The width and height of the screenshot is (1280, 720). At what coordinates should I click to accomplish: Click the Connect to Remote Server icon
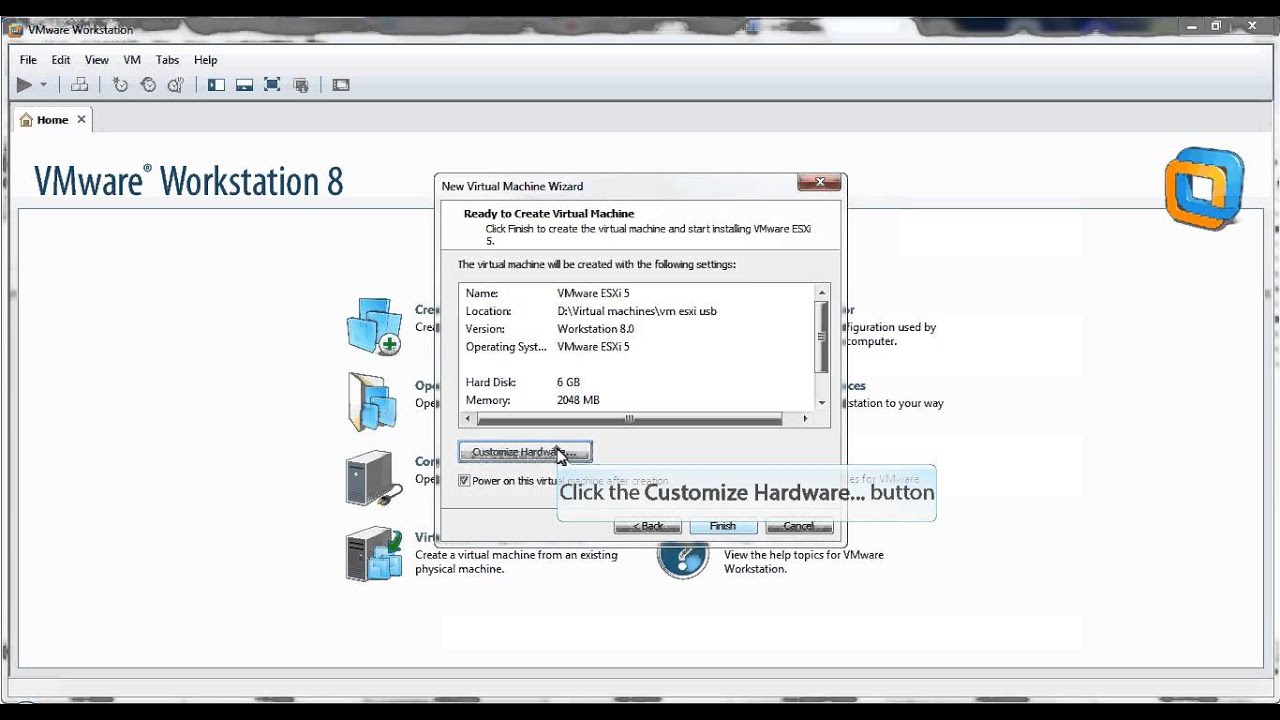(374, 478)
